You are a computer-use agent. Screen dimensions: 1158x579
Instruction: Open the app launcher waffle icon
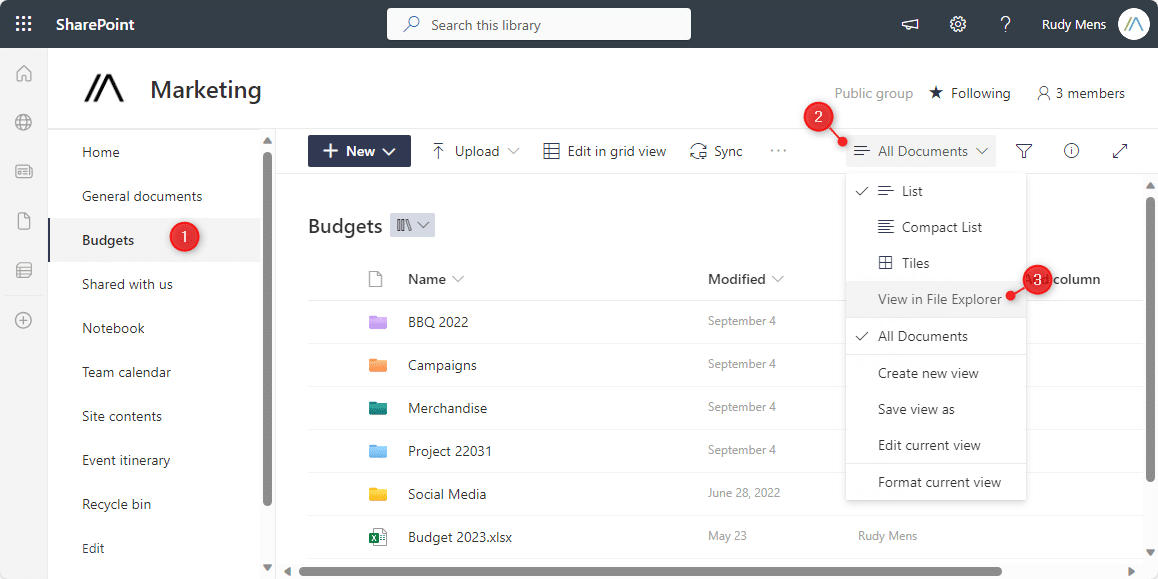click(x=24, y=24)
